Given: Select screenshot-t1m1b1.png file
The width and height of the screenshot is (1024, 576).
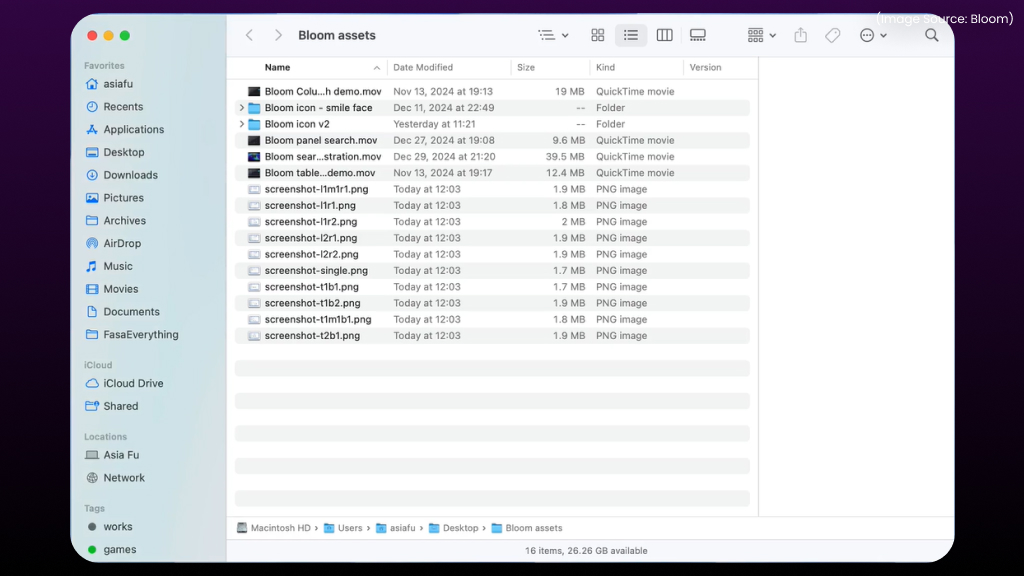Looking at the screenshot, I should 318,319.
